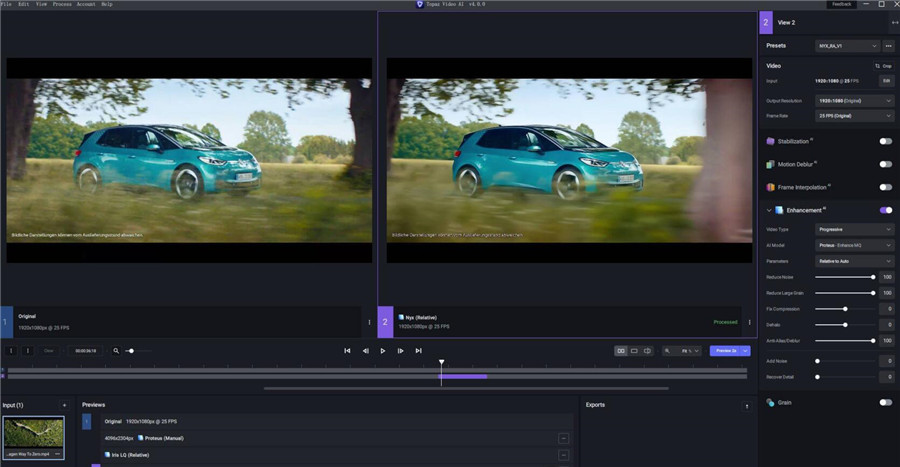
Task: Enable the Grain toggle
Action: pyautogui.click(x=886, y=402)
